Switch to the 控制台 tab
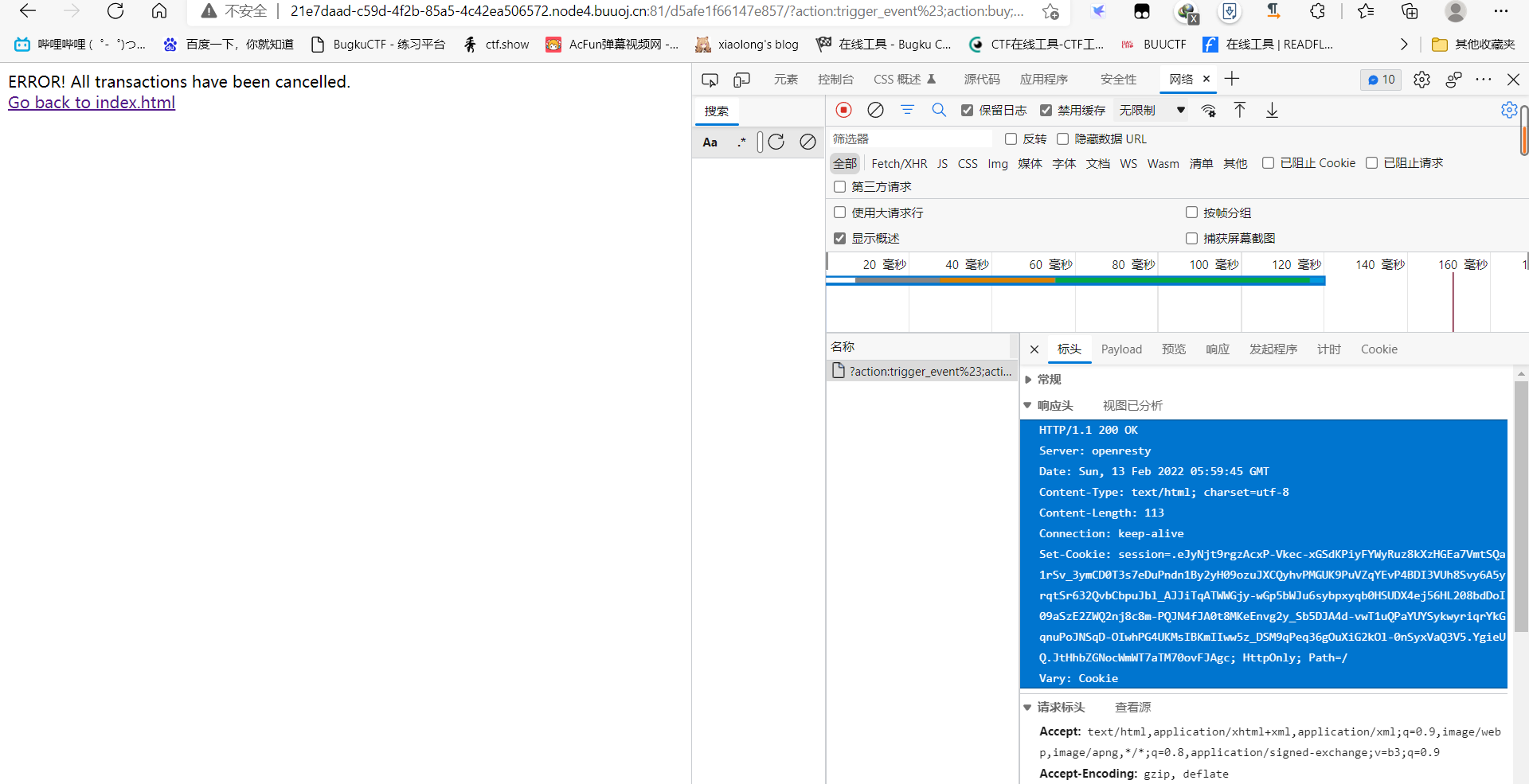Screen dimensions: 1529x784 [835, 80]
